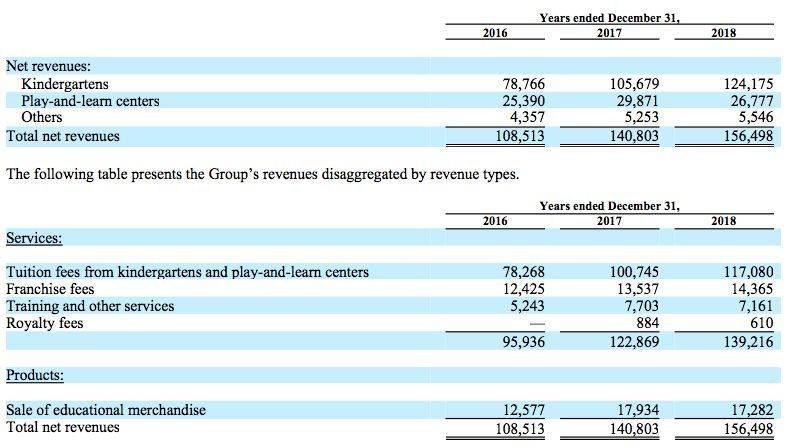Click the underlined 'Services:' heading
Image resolution: width=788 pixels, height=448 pixels.
click(x=34, y=237)
